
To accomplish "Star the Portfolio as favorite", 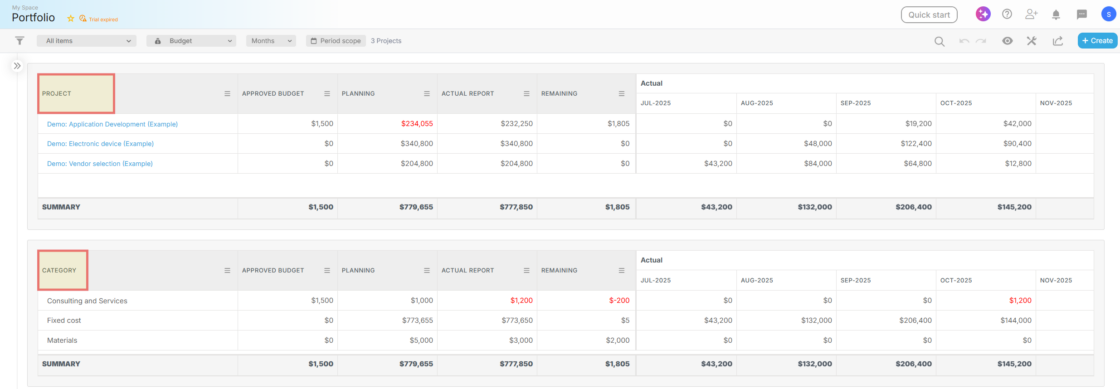I will tap(70, 19).
